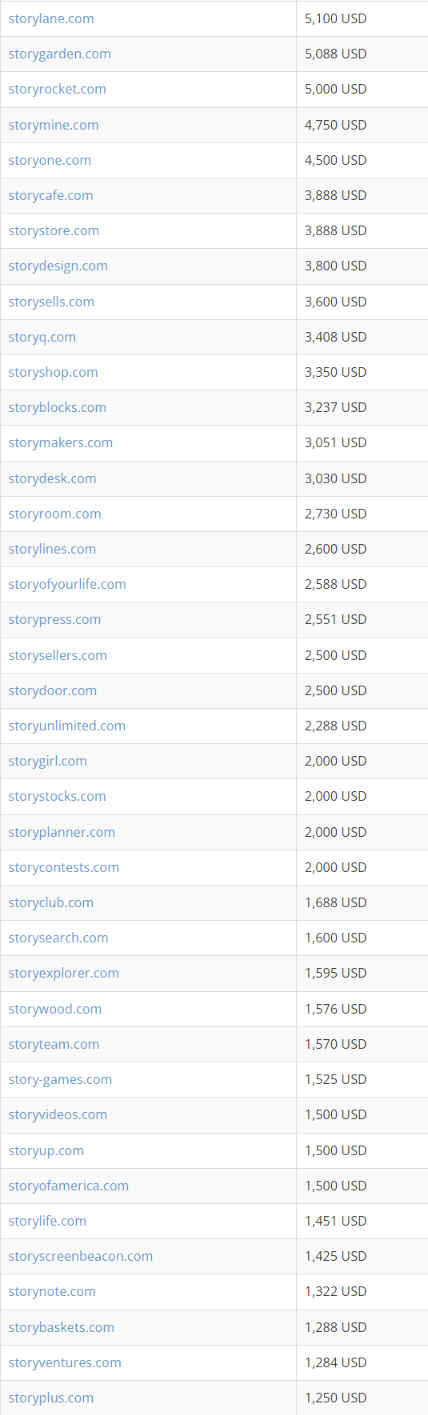Open storyofyourlife.com link
Image resolution: width=428 pixels, height=1415 pixels.
click(x=67, y=584)
